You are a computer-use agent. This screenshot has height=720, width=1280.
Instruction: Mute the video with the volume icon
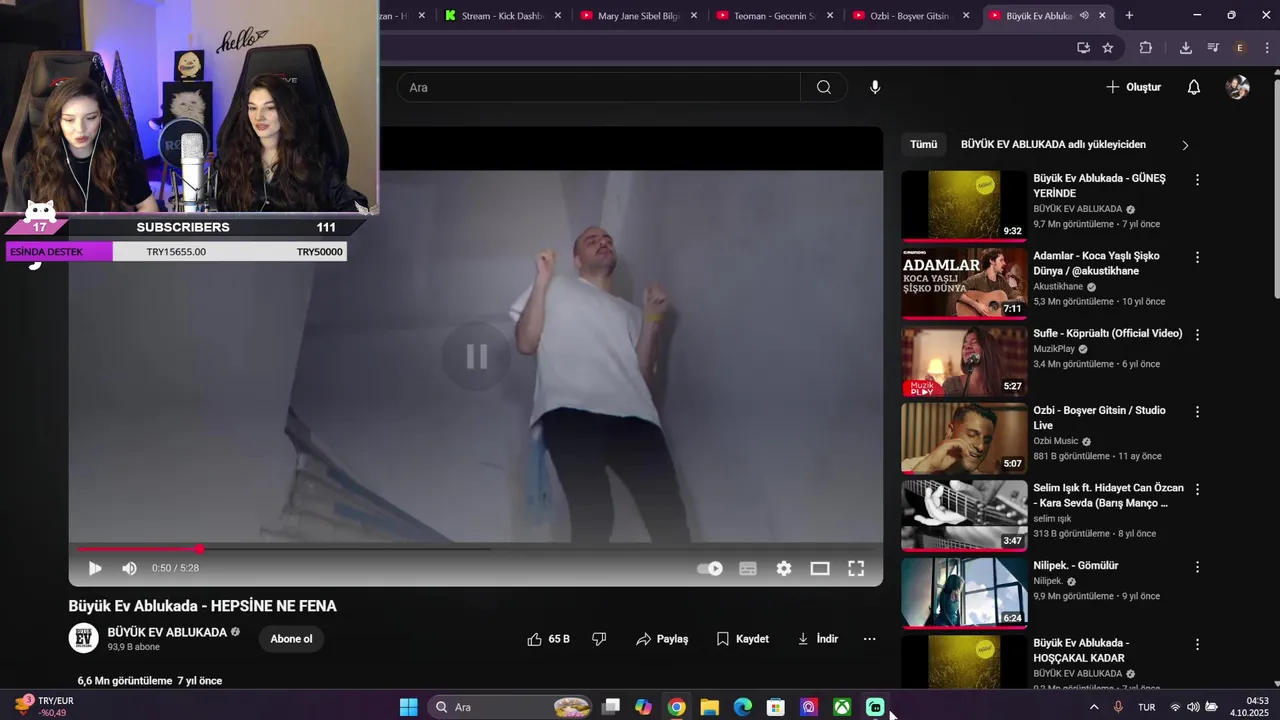[x=129, y=568]
